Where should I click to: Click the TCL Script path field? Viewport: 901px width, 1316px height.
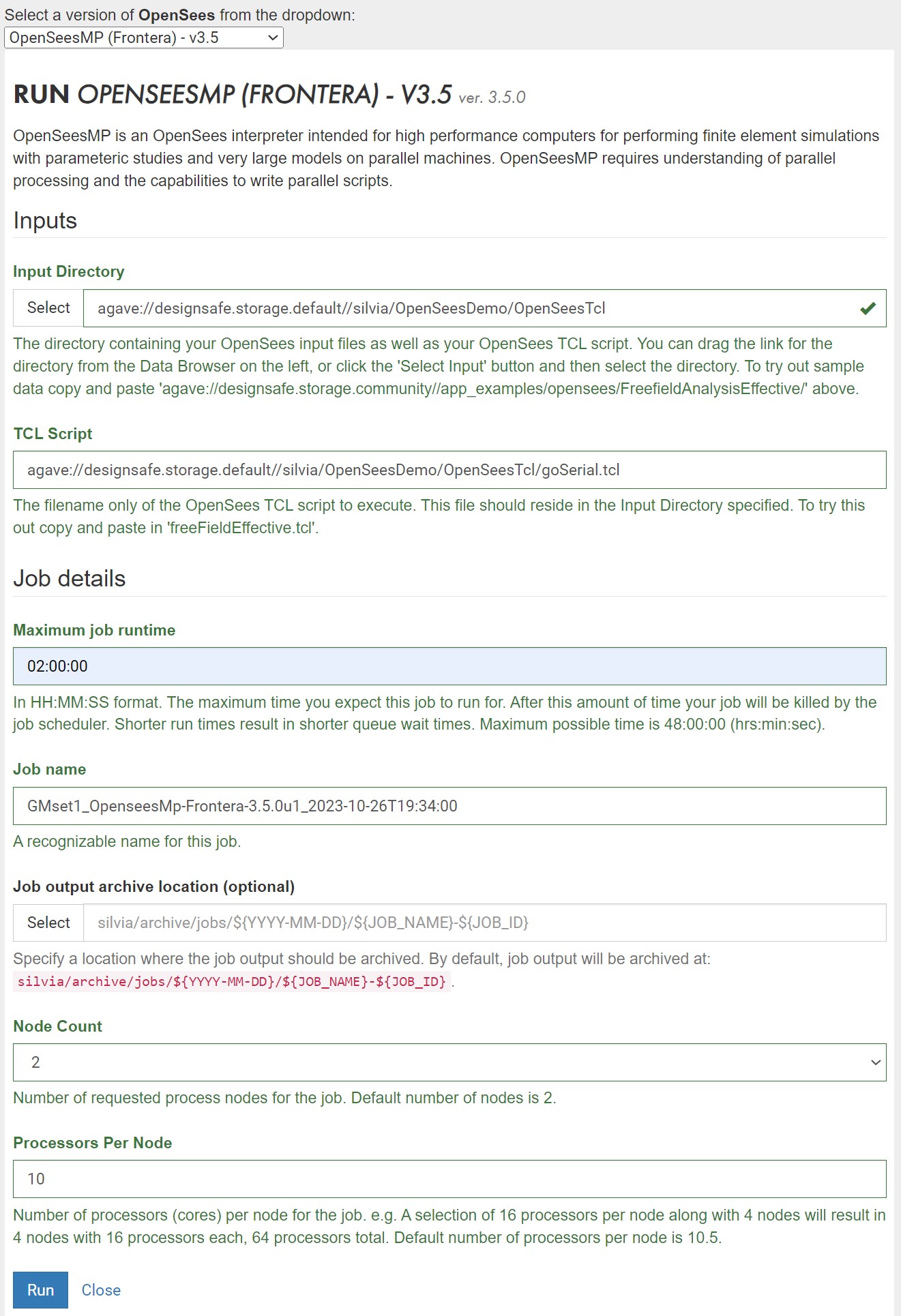450,469
